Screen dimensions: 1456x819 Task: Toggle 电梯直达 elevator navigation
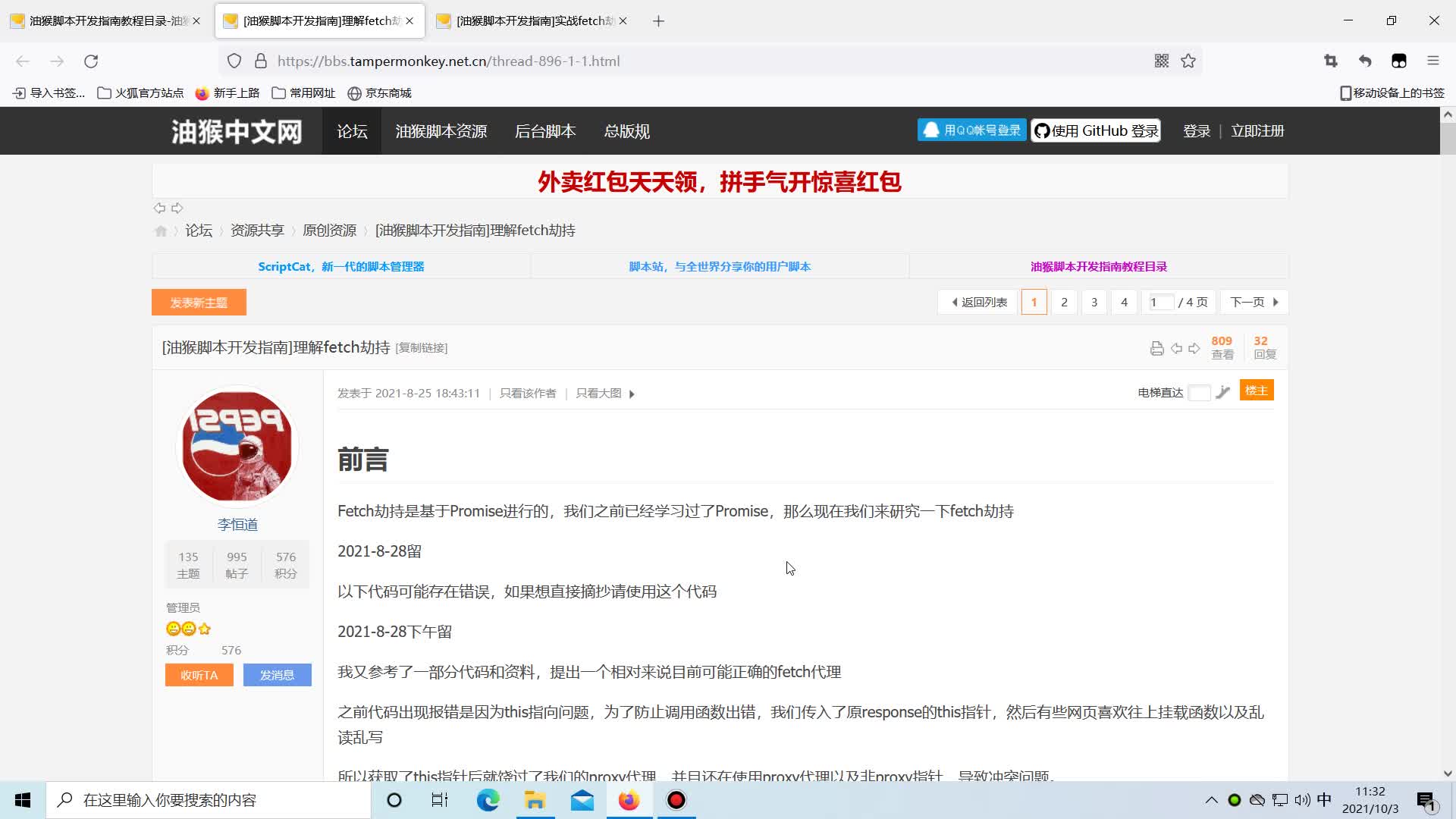pyautogui.click(x=1199, y=390)
